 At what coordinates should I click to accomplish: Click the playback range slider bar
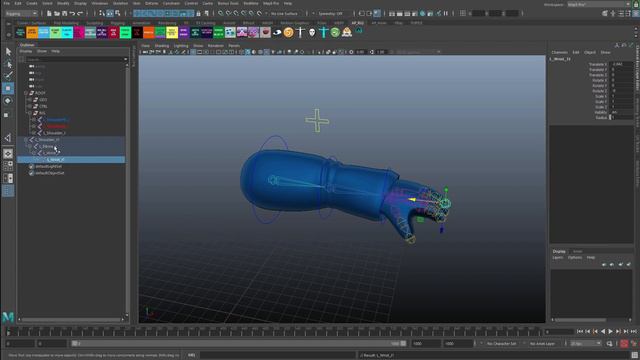pyautogui.click(x=239, y=344)
